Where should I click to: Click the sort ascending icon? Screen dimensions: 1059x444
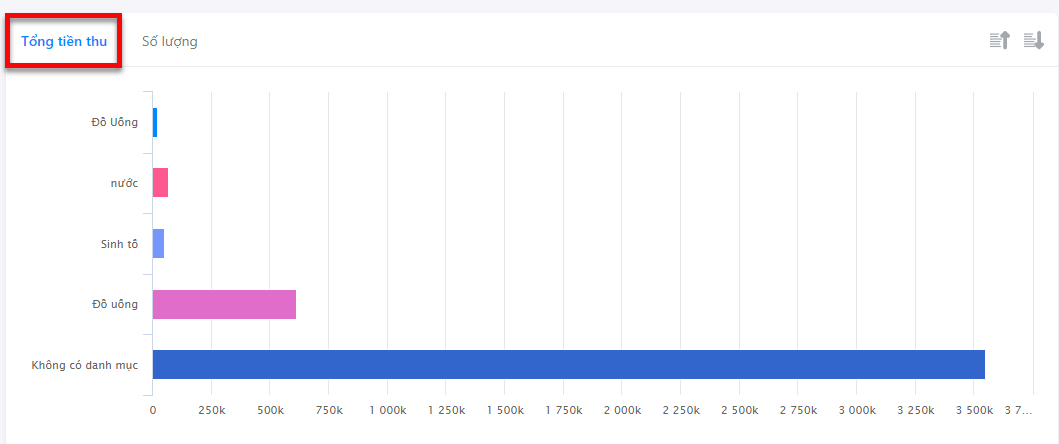pyautogui.click(x=1000, y=41)
